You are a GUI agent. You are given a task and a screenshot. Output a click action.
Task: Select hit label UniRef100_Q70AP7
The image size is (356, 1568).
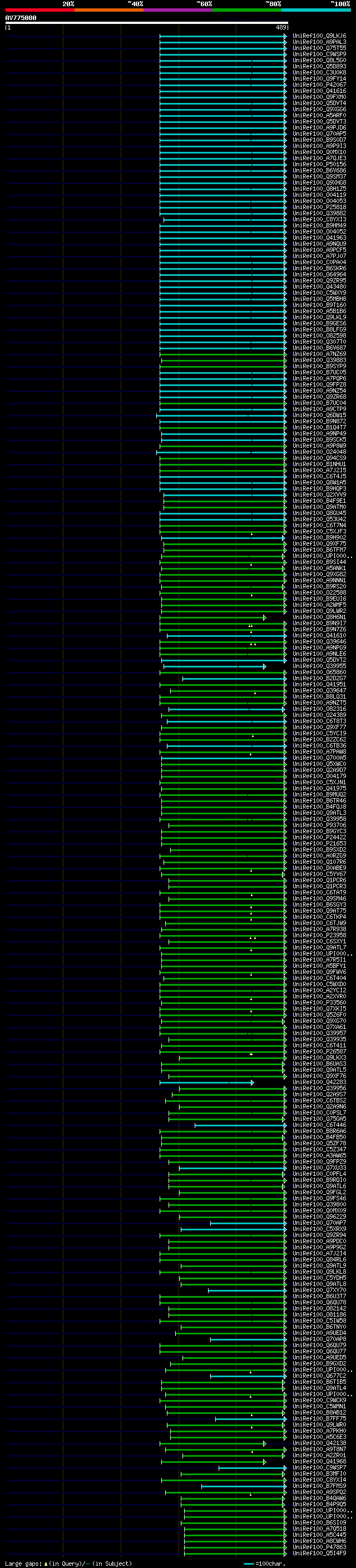click(x=319, y=1223)
